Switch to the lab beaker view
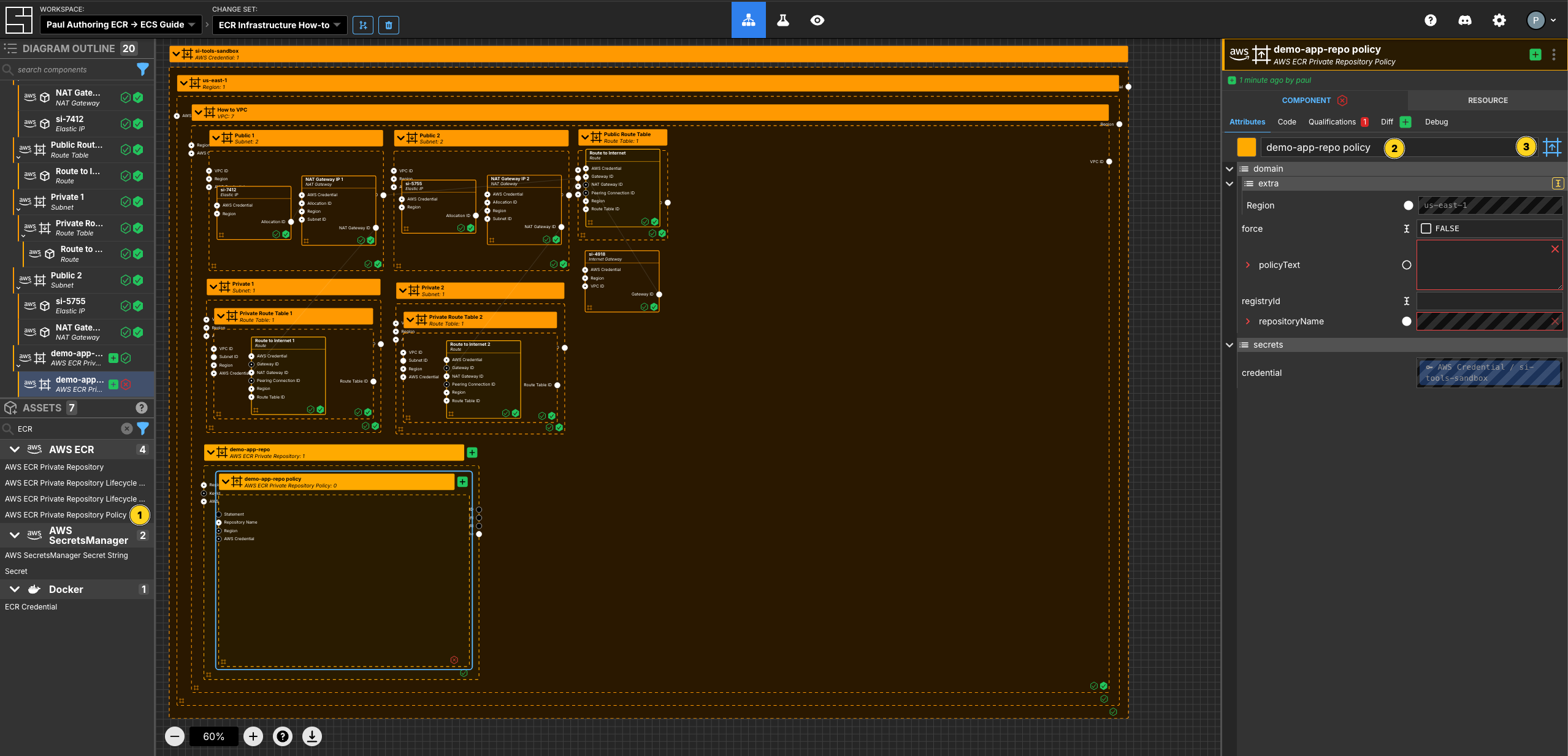The width and height of the screenshot is (1568, 756). click(x=783, y=20)
